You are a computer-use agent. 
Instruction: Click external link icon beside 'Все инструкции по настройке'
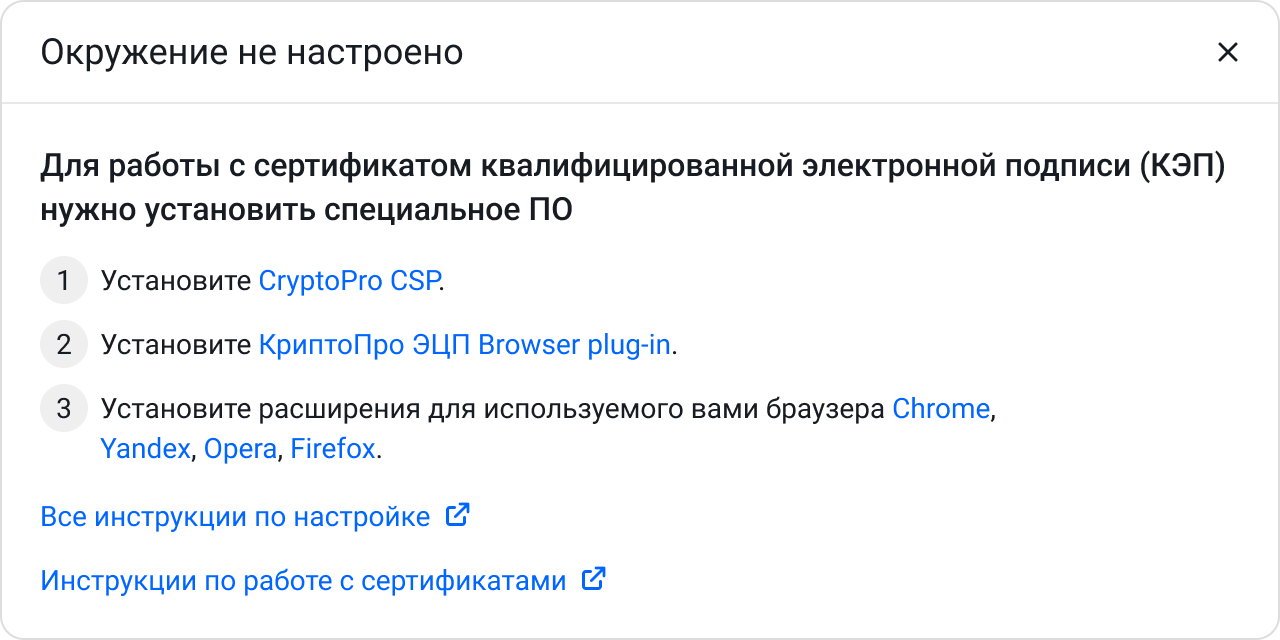pos(457,514)
